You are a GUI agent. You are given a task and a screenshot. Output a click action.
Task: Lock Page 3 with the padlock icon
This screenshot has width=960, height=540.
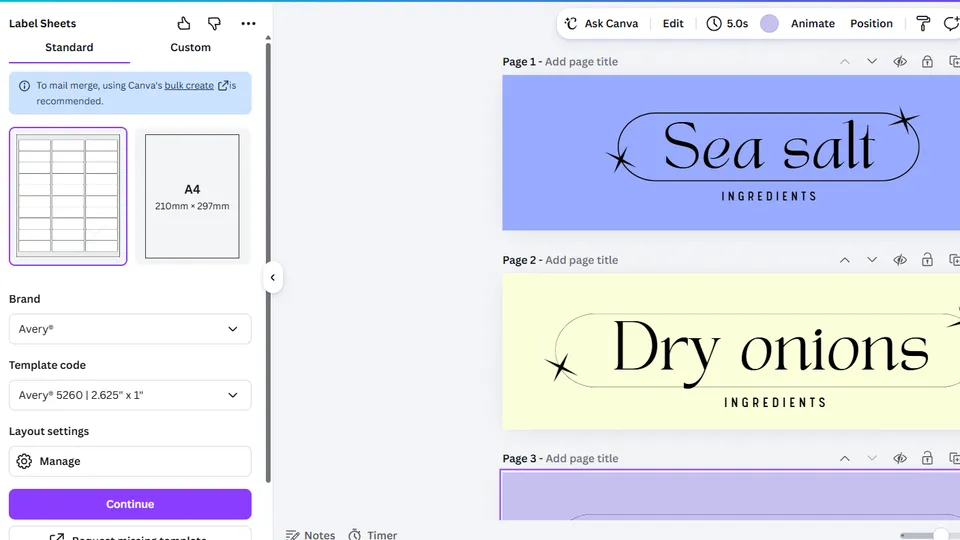[x=927, y=459]
